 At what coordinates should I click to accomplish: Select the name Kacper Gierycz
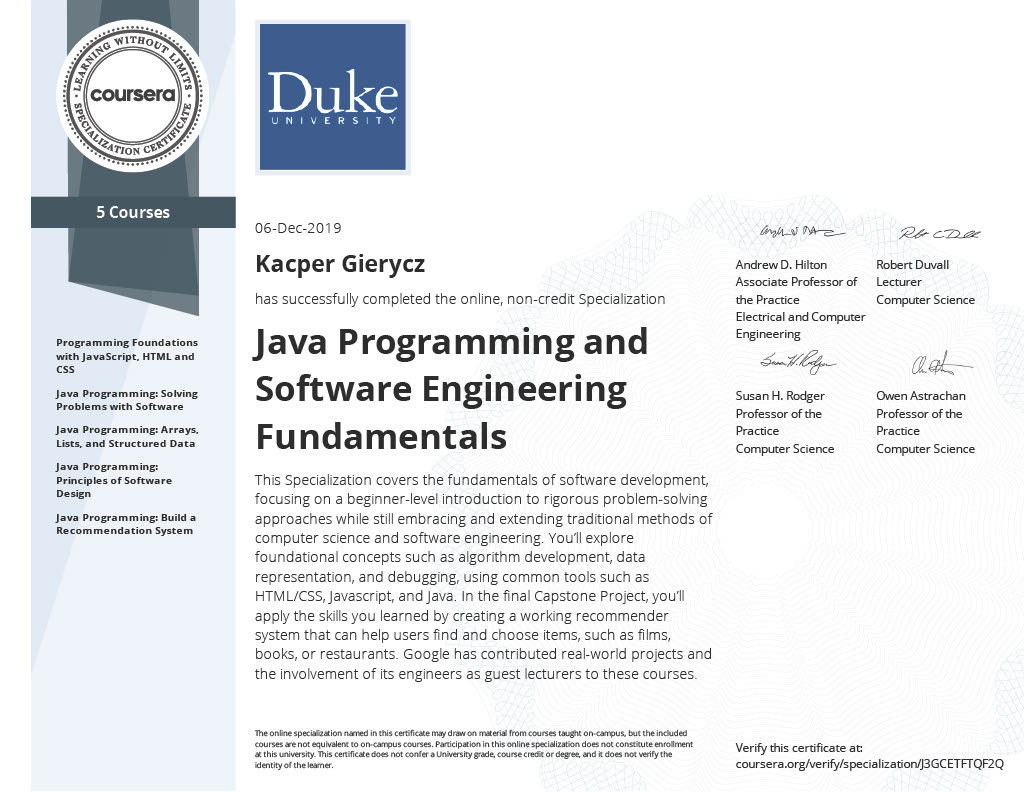click(x=340, y=264)
